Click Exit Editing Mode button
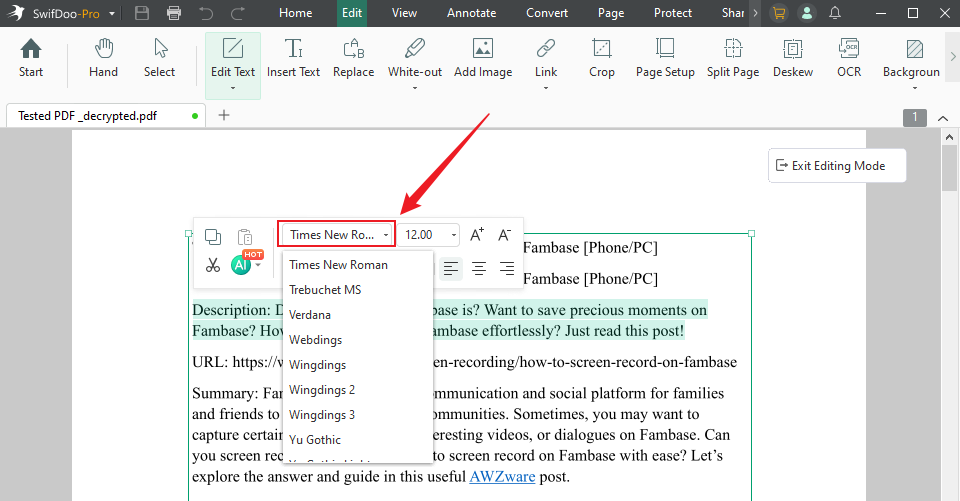The width and height of the screenshot is (960, 501). (837, 166)
